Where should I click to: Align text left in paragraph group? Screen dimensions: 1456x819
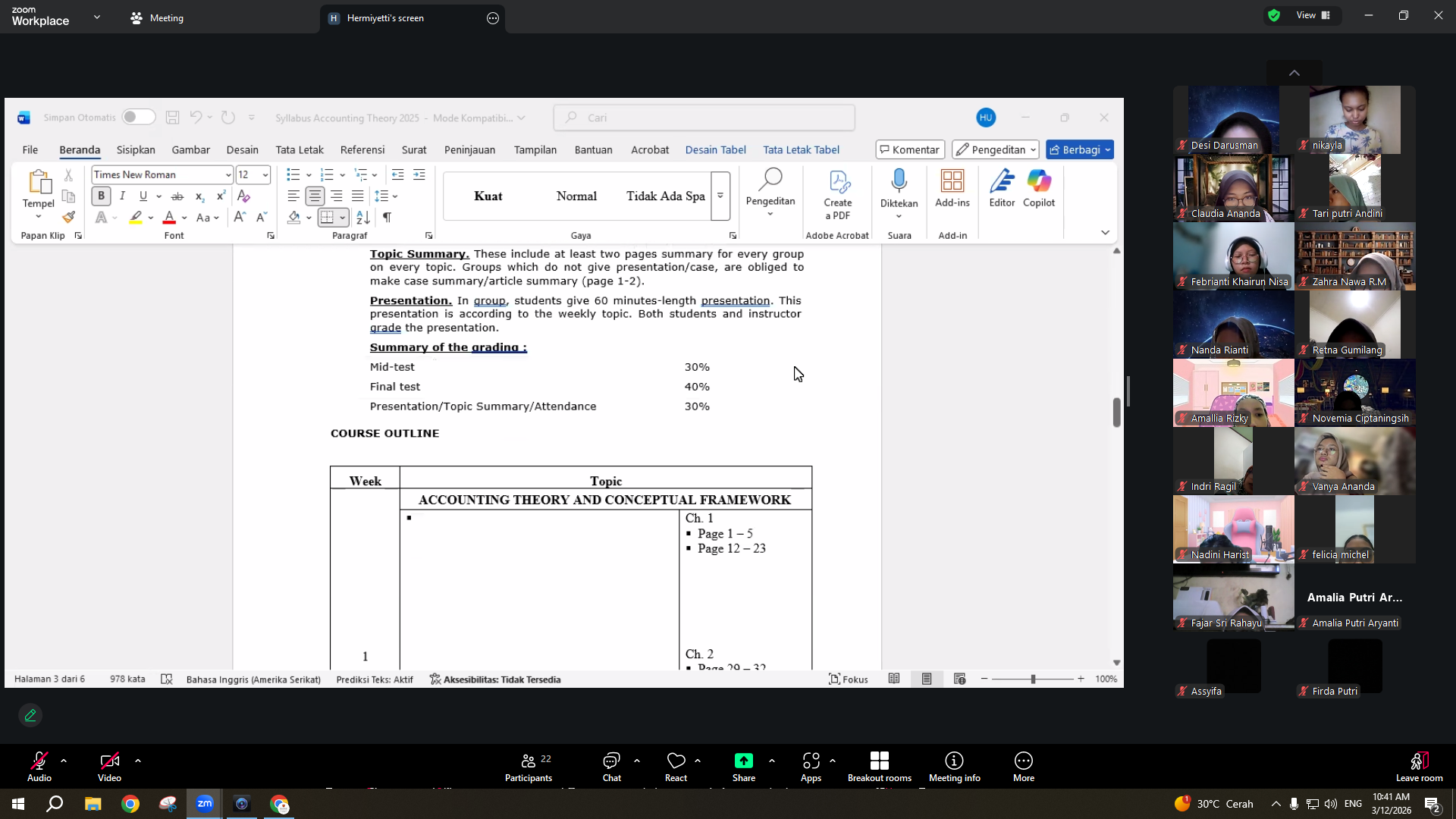[293, 196]
